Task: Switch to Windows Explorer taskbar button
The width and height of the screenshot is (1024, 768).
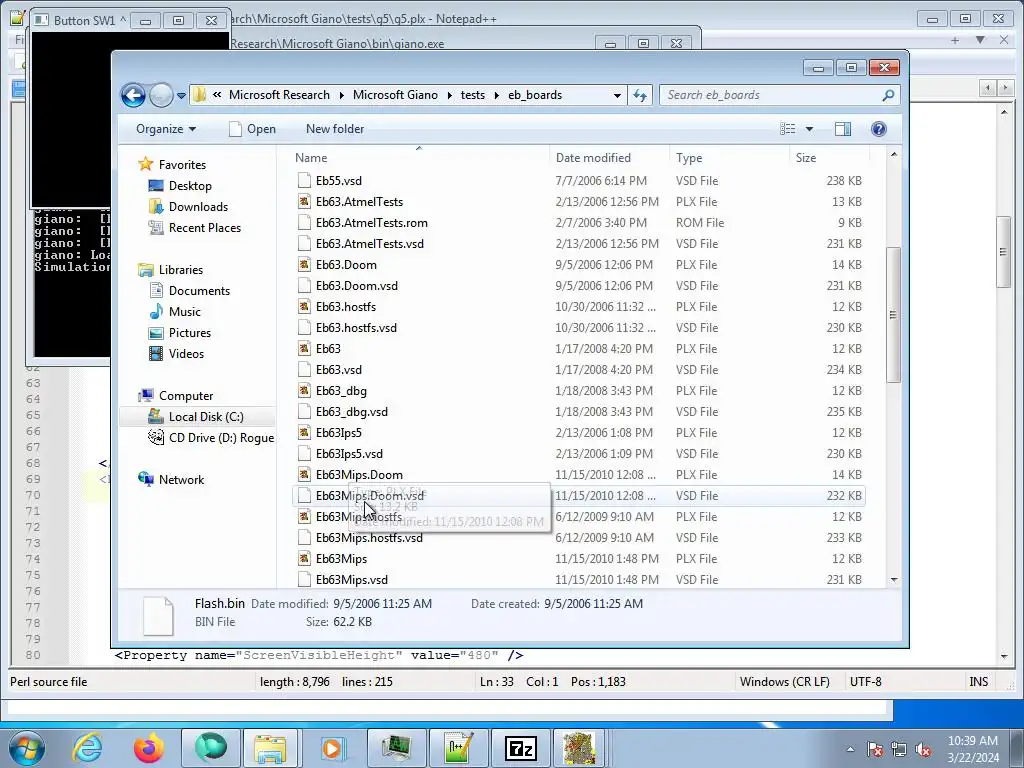Action: click(x=270, y=748)
